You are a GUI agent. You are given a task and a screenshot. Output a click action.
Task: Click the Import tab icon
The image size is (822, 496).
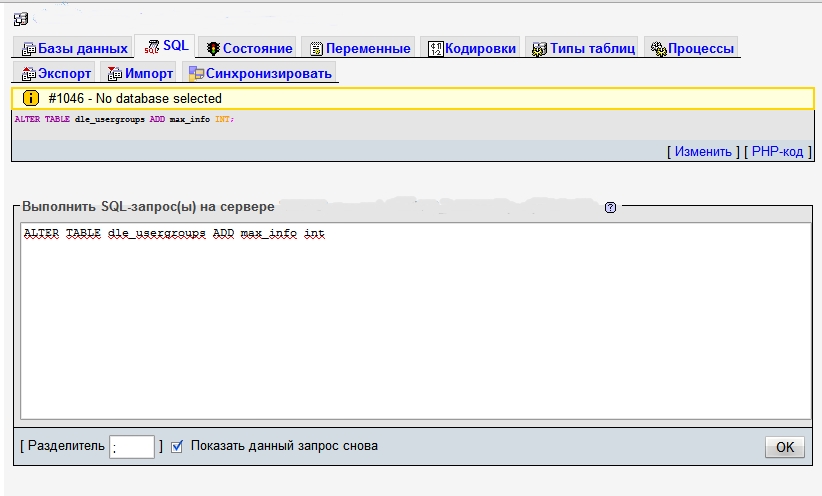click(x=115, y=74)
